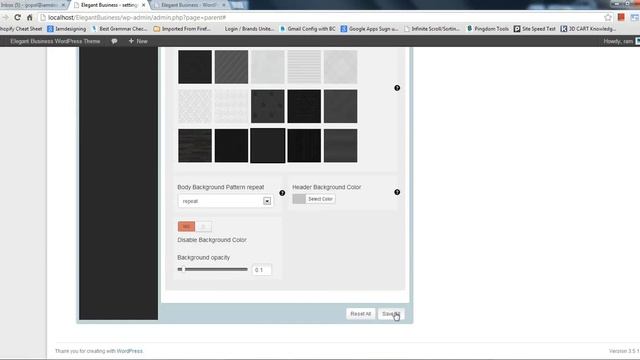Close the Inbox browser tab
640x360 pixels.
coord(63,5)
